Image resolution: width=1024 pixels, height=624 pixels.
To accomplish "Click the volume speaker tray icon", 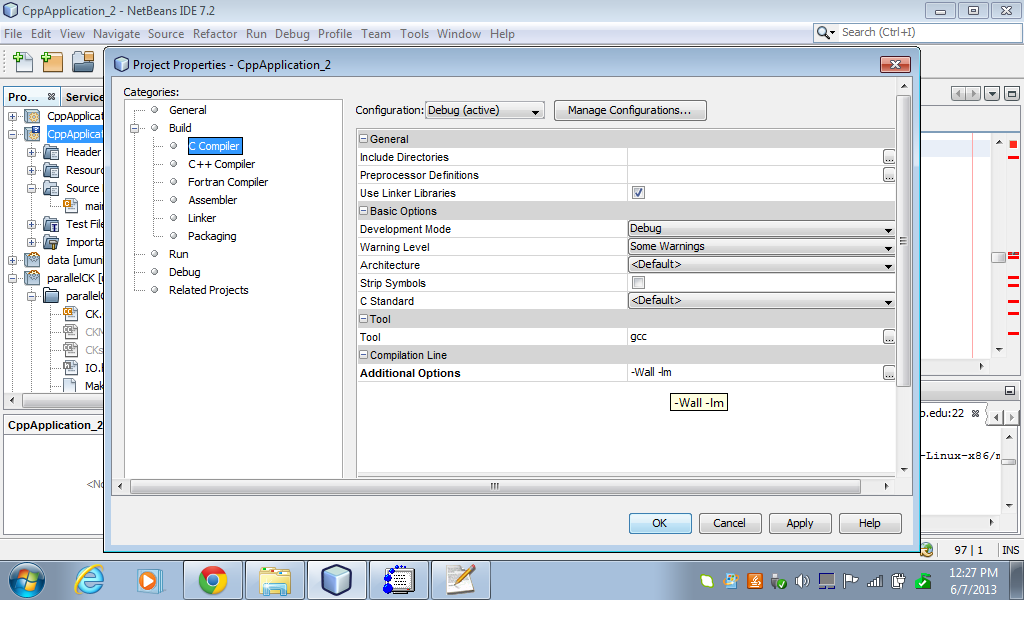I will (x=802, y=581).
